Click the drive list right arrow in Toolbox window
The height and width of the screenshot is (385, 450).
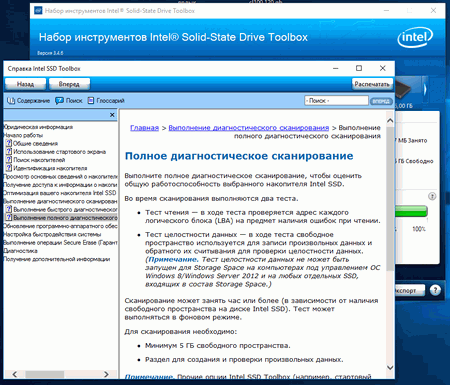click(x=425, y=89)
